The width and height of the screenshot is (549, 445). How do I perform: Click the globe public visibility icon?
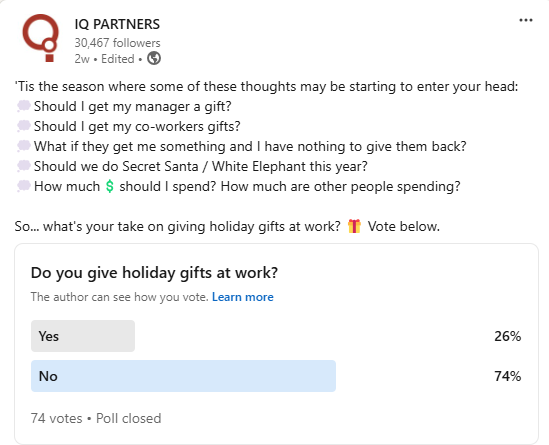click(154, 58)
